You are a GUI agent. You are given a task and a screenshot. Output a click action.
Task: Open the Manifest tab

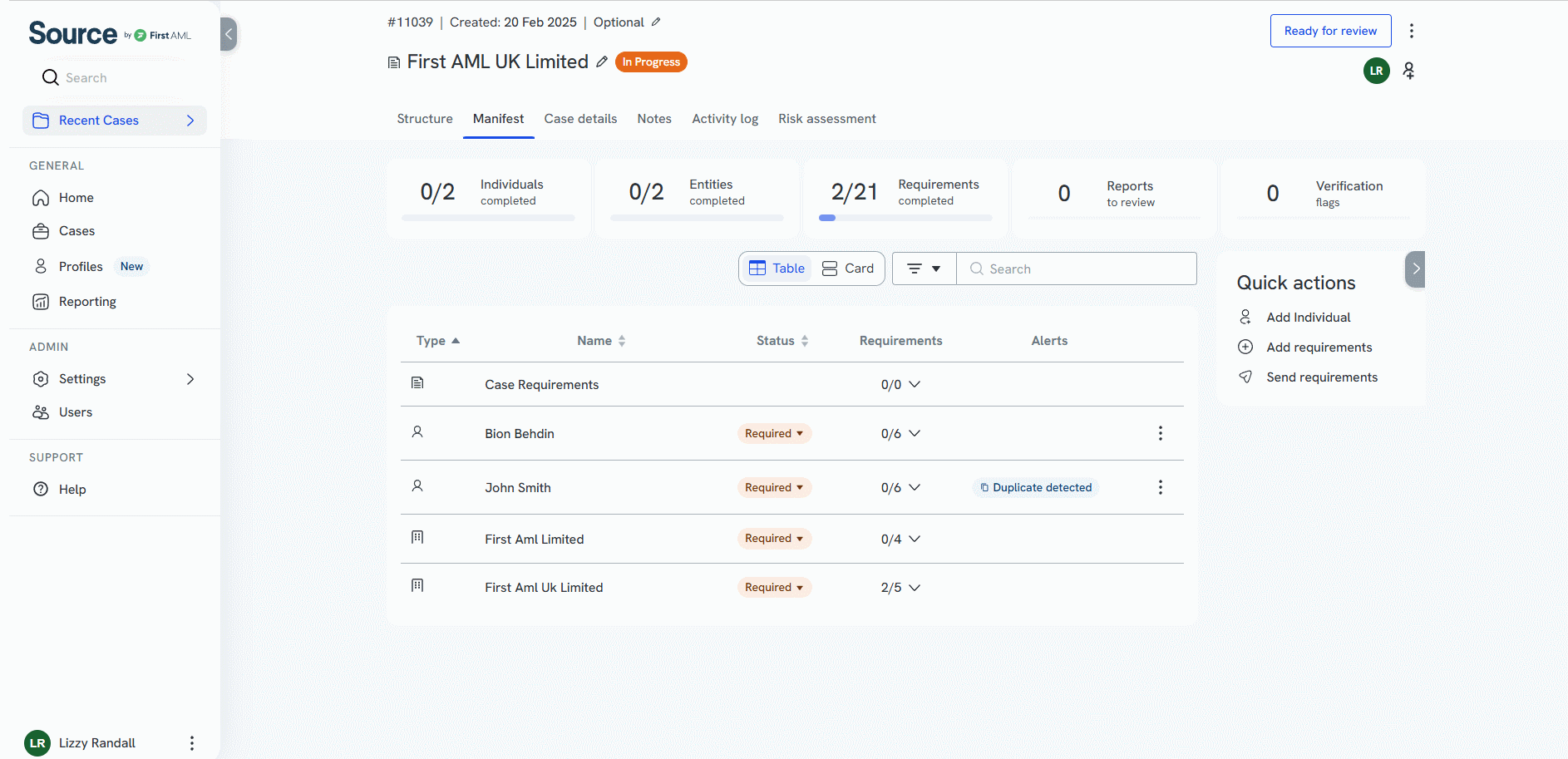(x=498, y=119)
